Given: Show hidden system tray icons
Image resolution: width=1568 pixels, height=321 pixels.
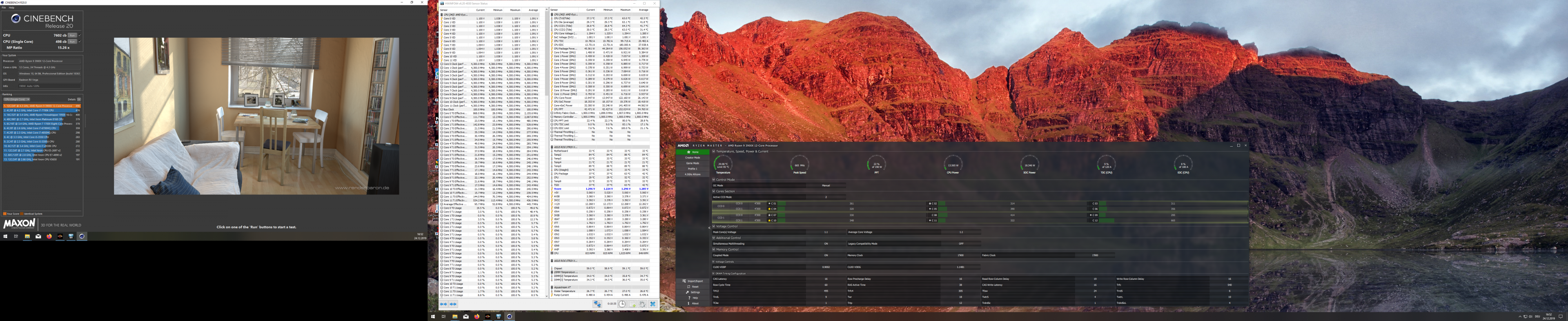Looking at the screenshot, I should (1521, 317).
